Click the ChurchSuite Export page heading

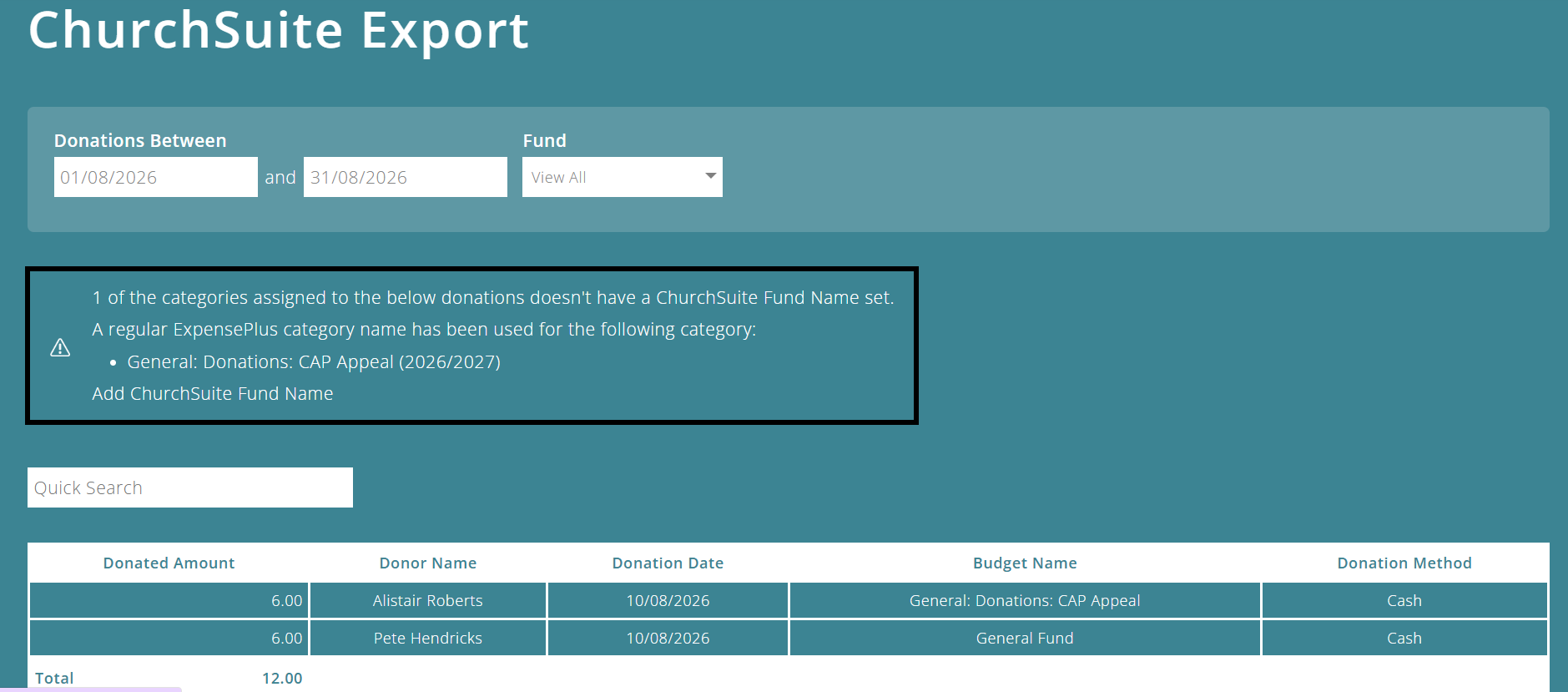[279, 30]
